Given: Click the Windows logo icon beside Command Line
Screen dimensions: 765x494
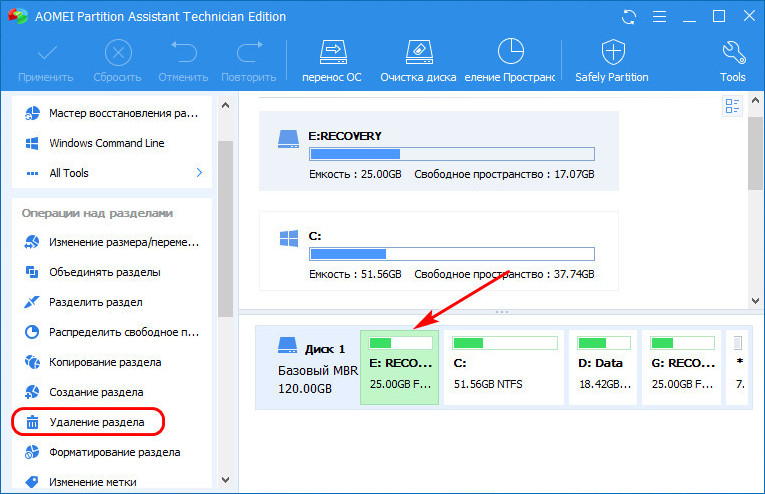Looking at the screenshot, I should click(32, 143).
